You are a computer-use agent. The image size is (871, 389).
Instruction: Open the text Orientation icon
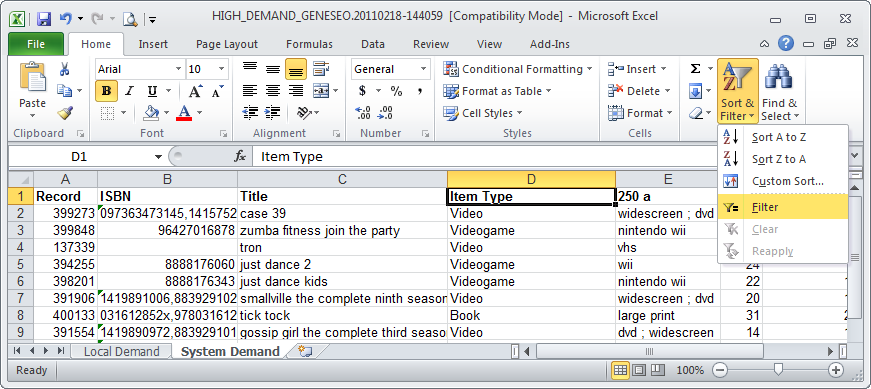point(303,113)
